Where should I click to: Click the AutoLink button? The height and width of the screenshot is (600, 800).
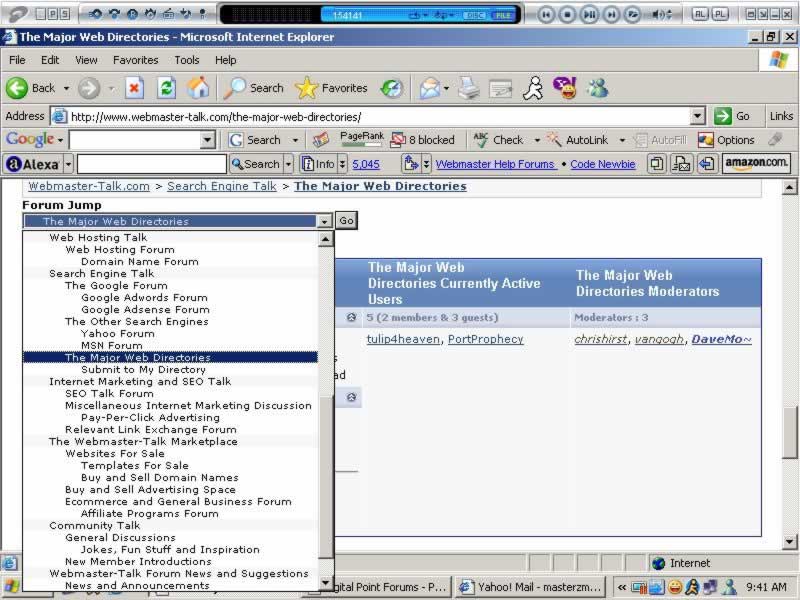pos(577,140)
